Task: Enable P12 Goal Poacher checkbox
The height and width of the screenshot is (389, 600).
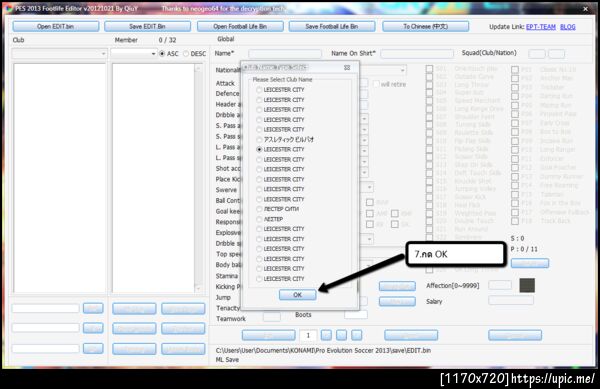Action: 515,168
